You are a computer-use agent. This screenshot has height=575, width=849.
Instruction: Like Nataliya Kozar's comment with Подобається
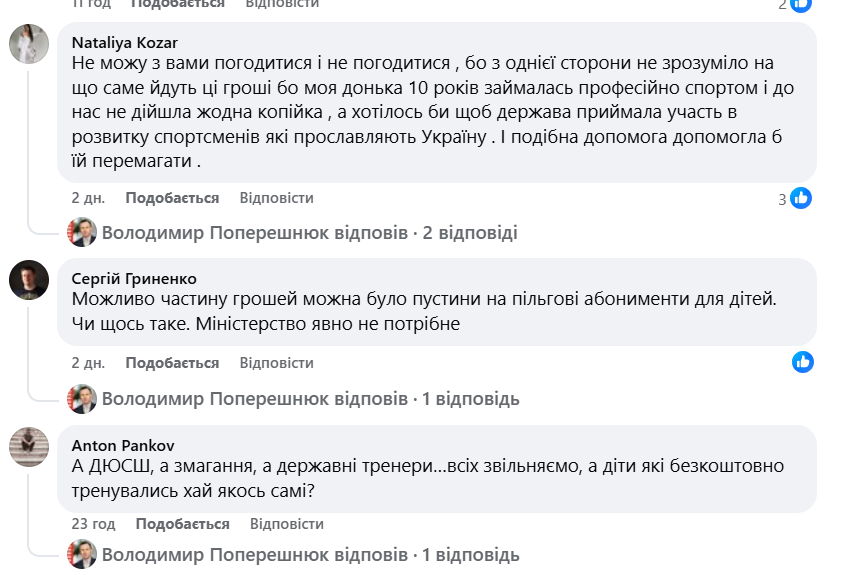(172, 198)
